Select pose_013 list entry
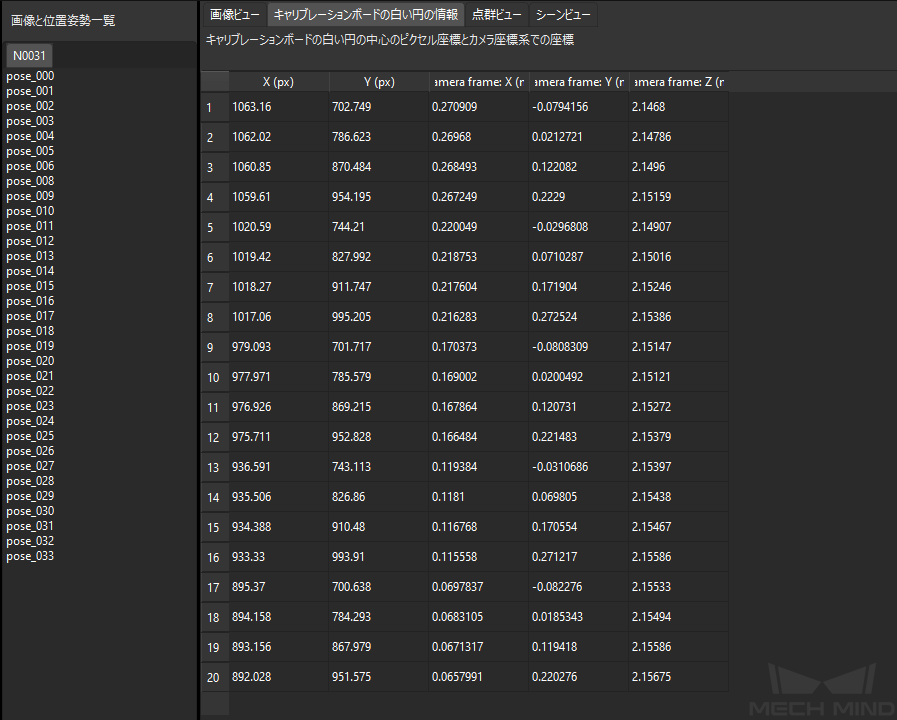The height and width of the screenshot is (720, 897). (x=30, y=256)
